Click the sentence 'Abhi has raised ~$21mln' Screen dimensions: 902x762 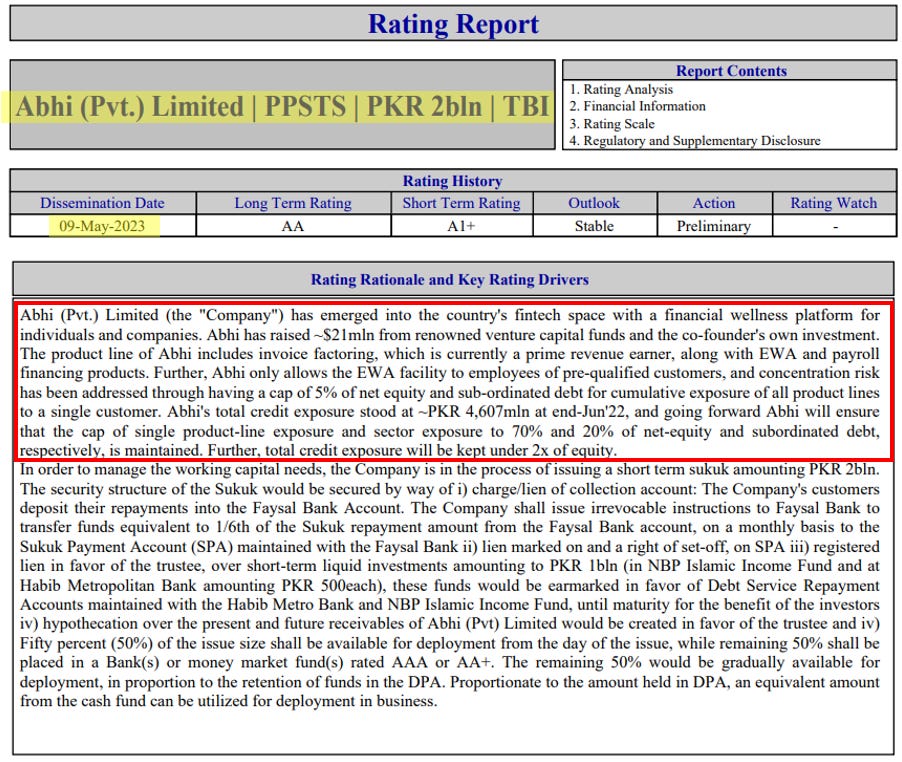tap(291, 335)
